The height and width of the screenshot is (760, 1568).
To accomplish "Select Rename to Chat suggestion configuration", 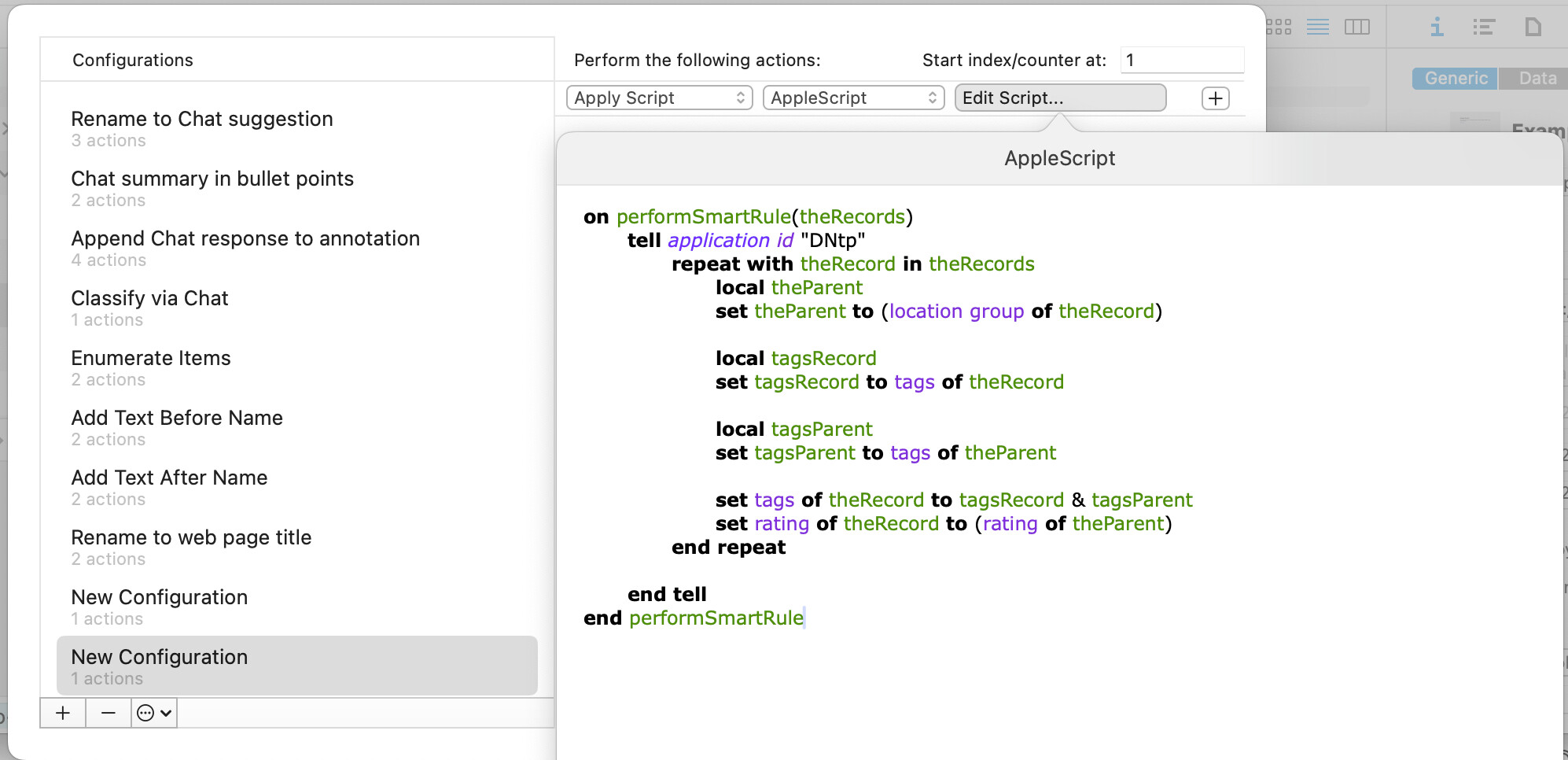I will click(x=202, y=127).
